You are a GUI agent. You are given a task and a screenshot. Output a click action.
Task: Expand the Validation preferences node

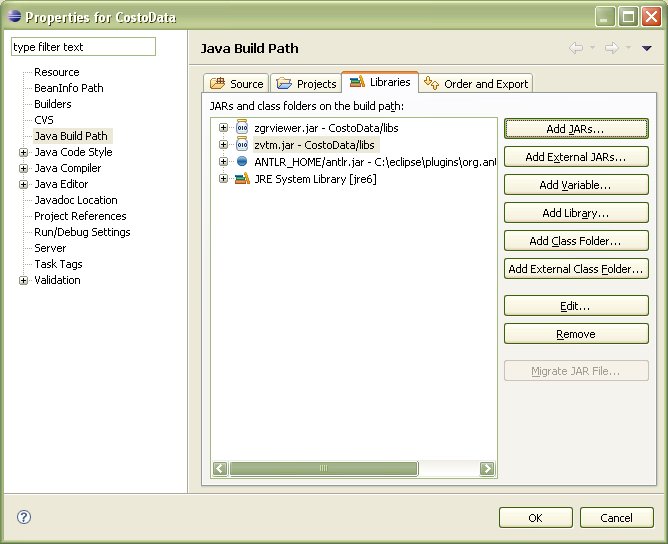coord(23,280)
